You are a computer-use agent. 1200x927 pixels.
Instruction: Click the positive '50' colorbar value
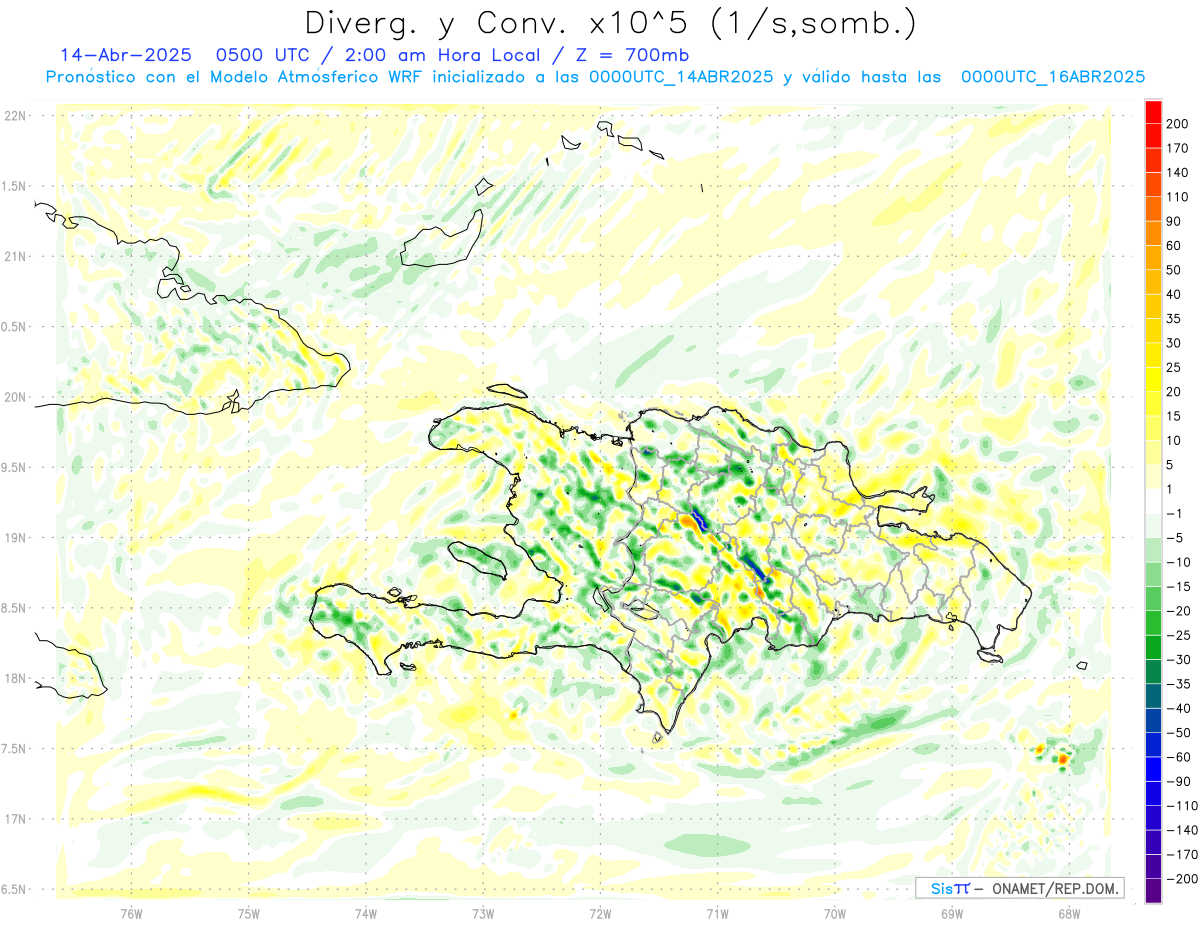1173,270
